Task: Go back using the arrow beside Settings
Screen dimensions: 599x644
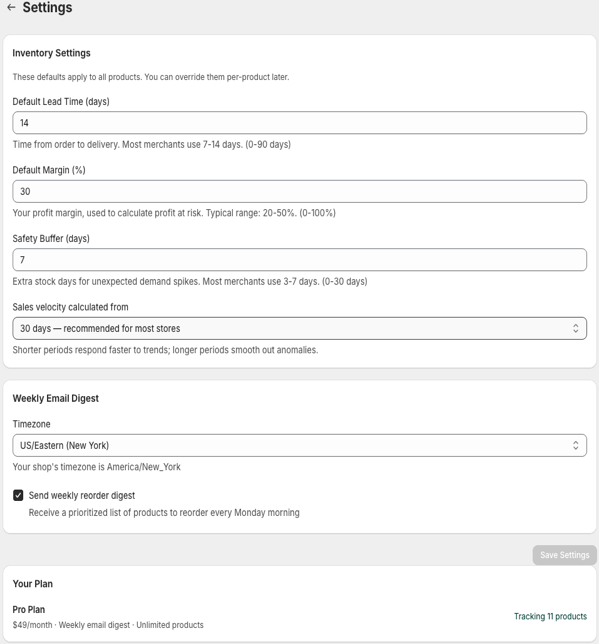Action: coord(12,7)
